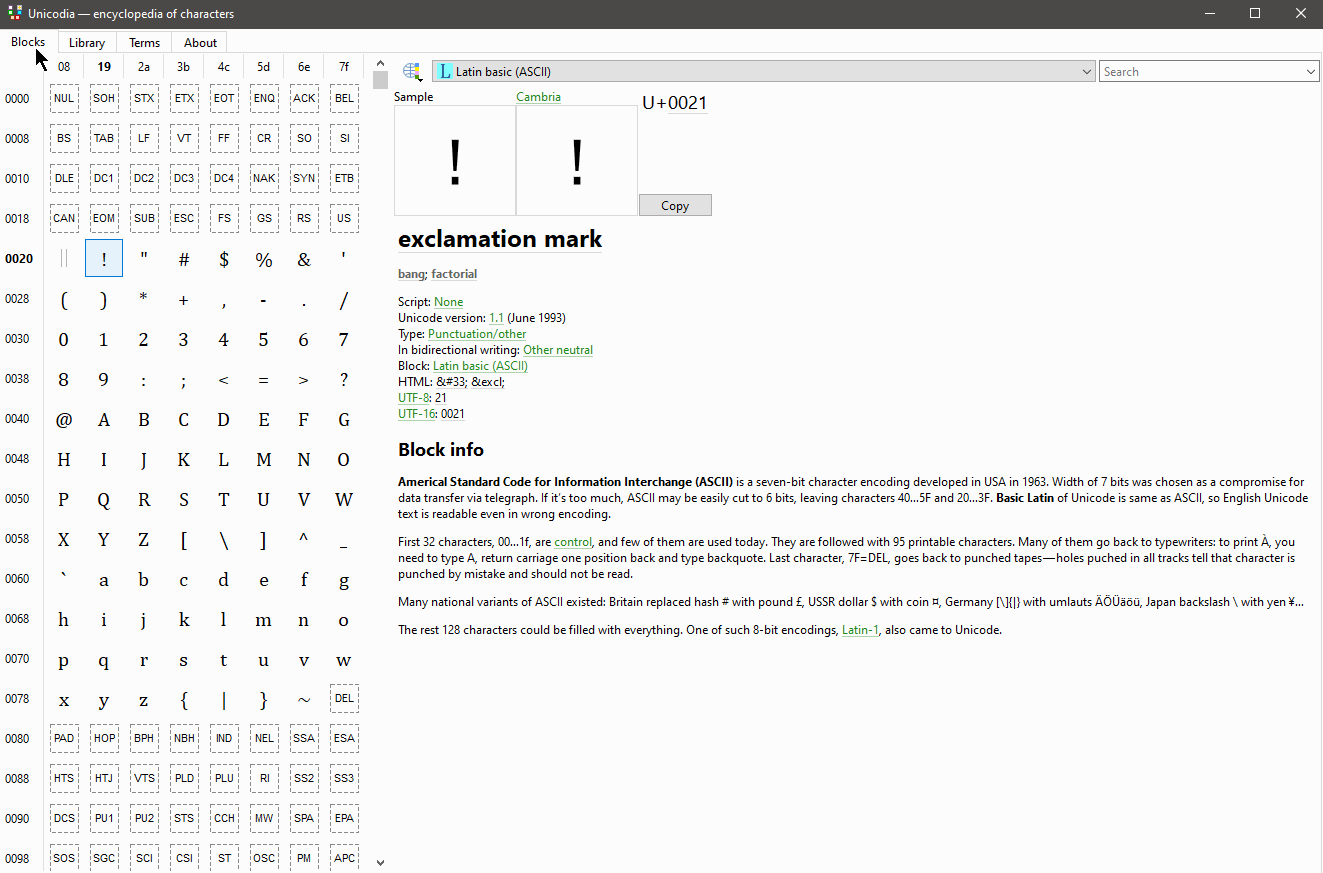Select the ESC control character cell
This screenshot has width=1323, height=873.
click(x=184, y=218)
